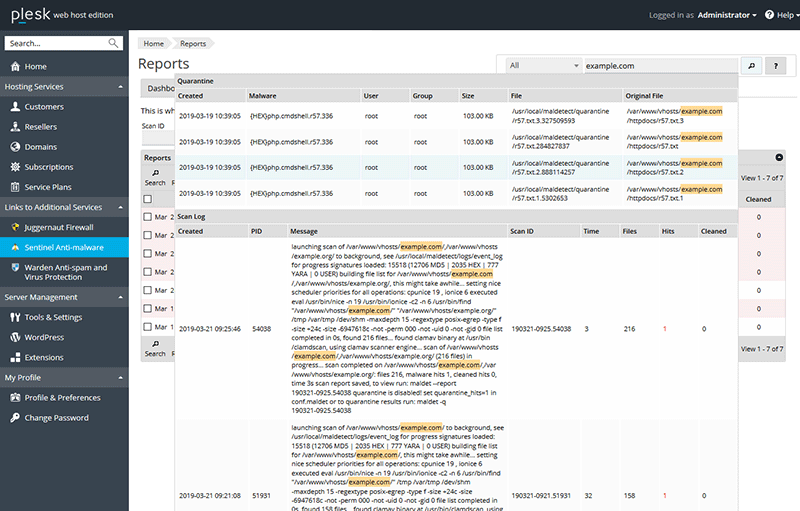
Task: Toggle the select-all checkbox in Reports header
Action: tap(147, 199)
